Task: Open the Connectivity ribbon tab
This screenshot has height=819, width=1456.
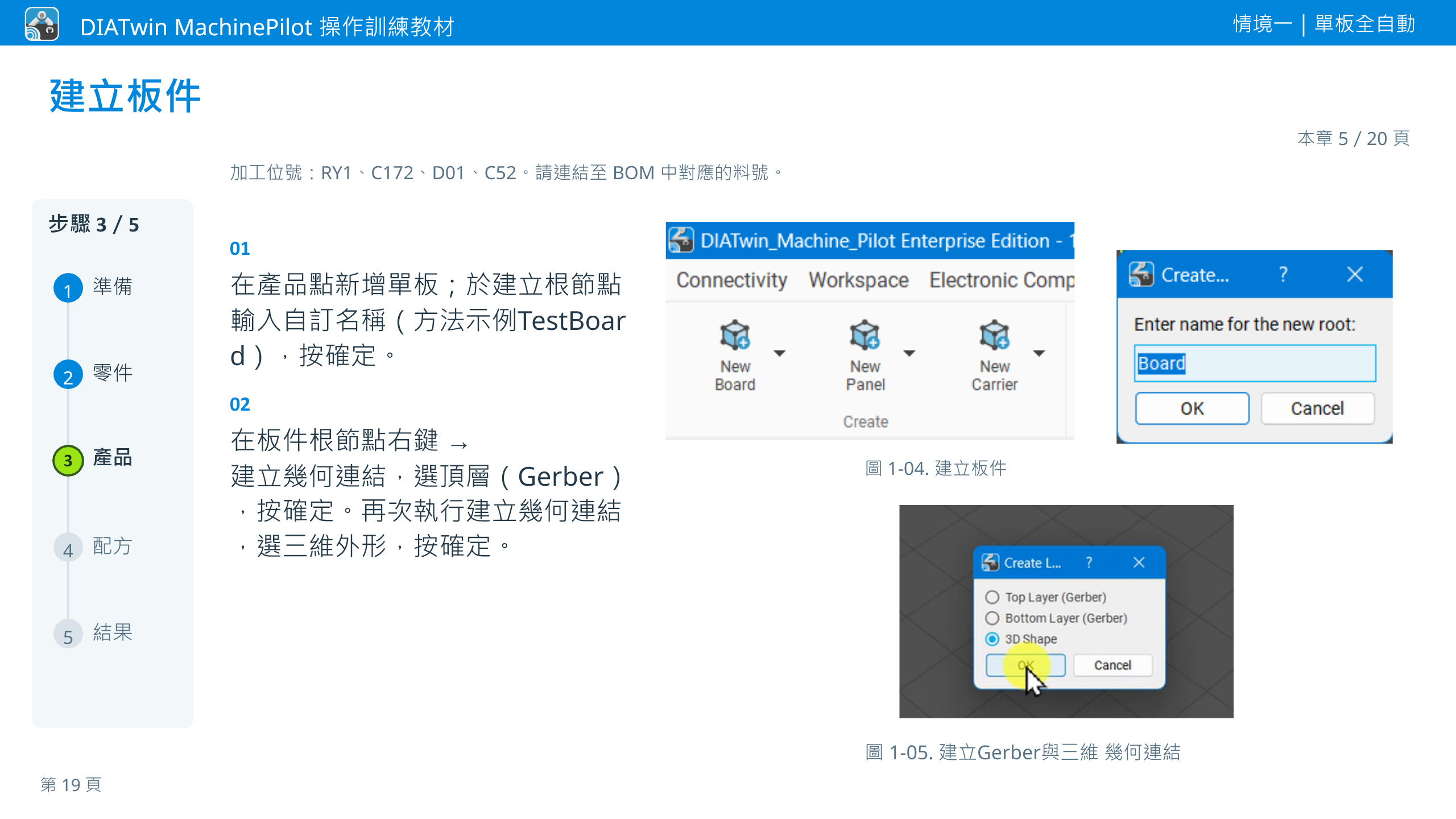Action: coord(731,280)
